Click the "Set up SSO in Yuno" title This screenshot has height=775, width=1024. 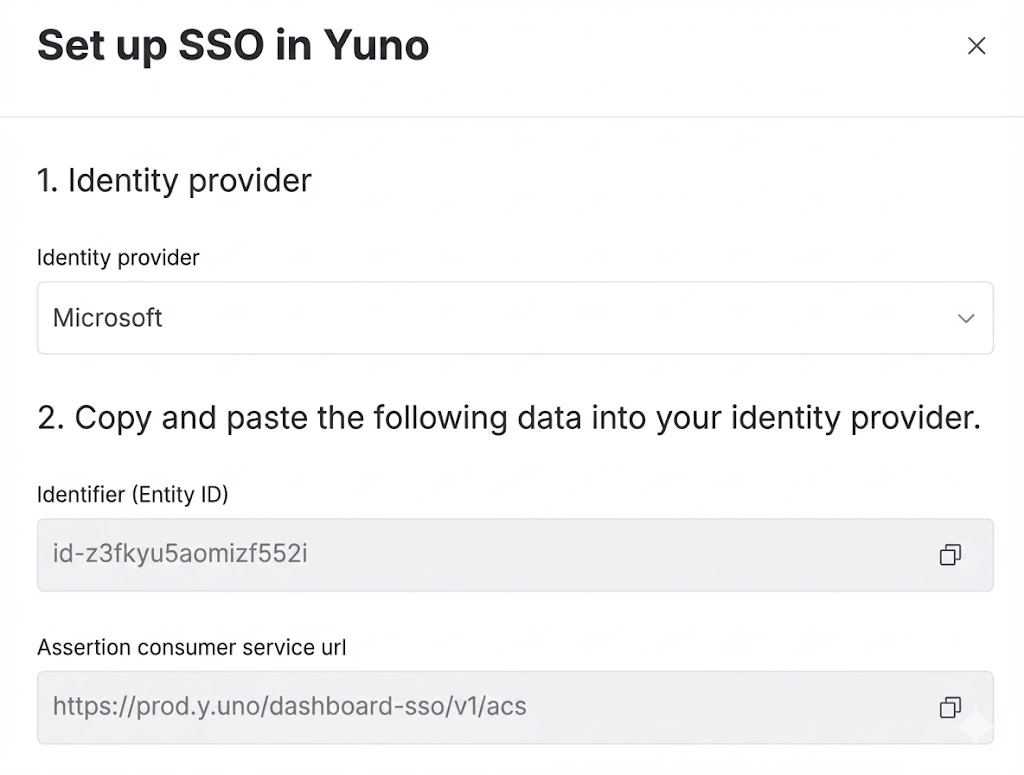pyautogui.click(x=233, y=46)
